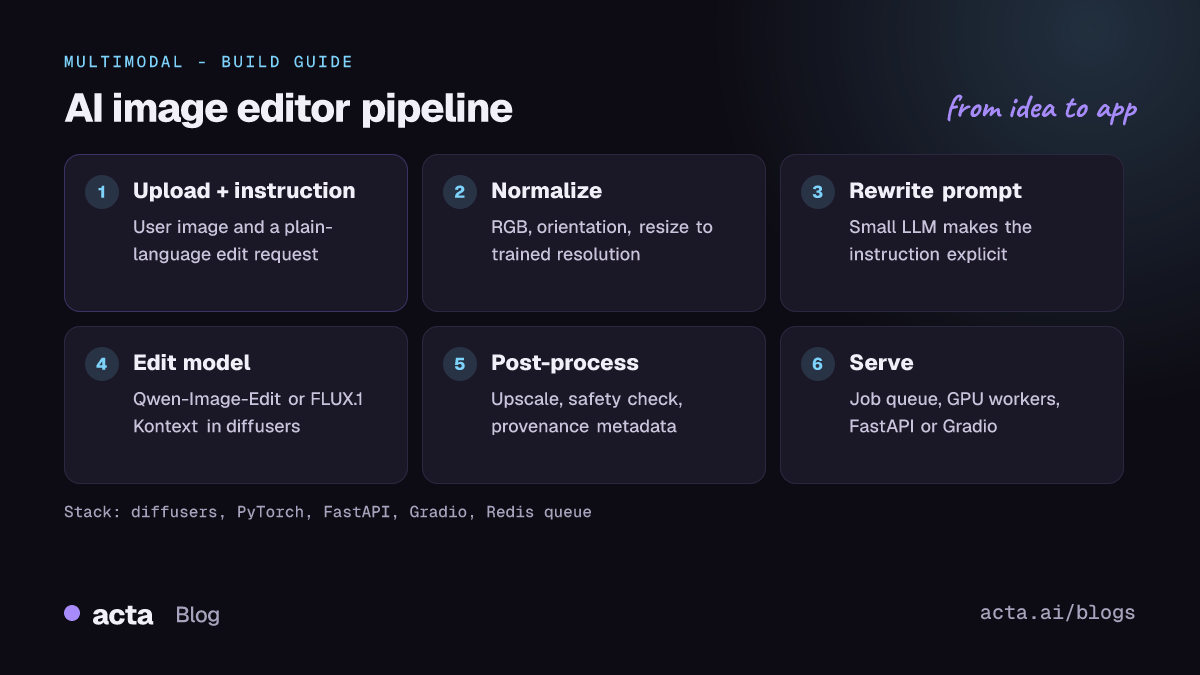The width and height of the screenshot is (1200, 675).
Task: Click 'User image and a plain-language edit request' text
Action: pyautogui.click(x=233, y=241)
